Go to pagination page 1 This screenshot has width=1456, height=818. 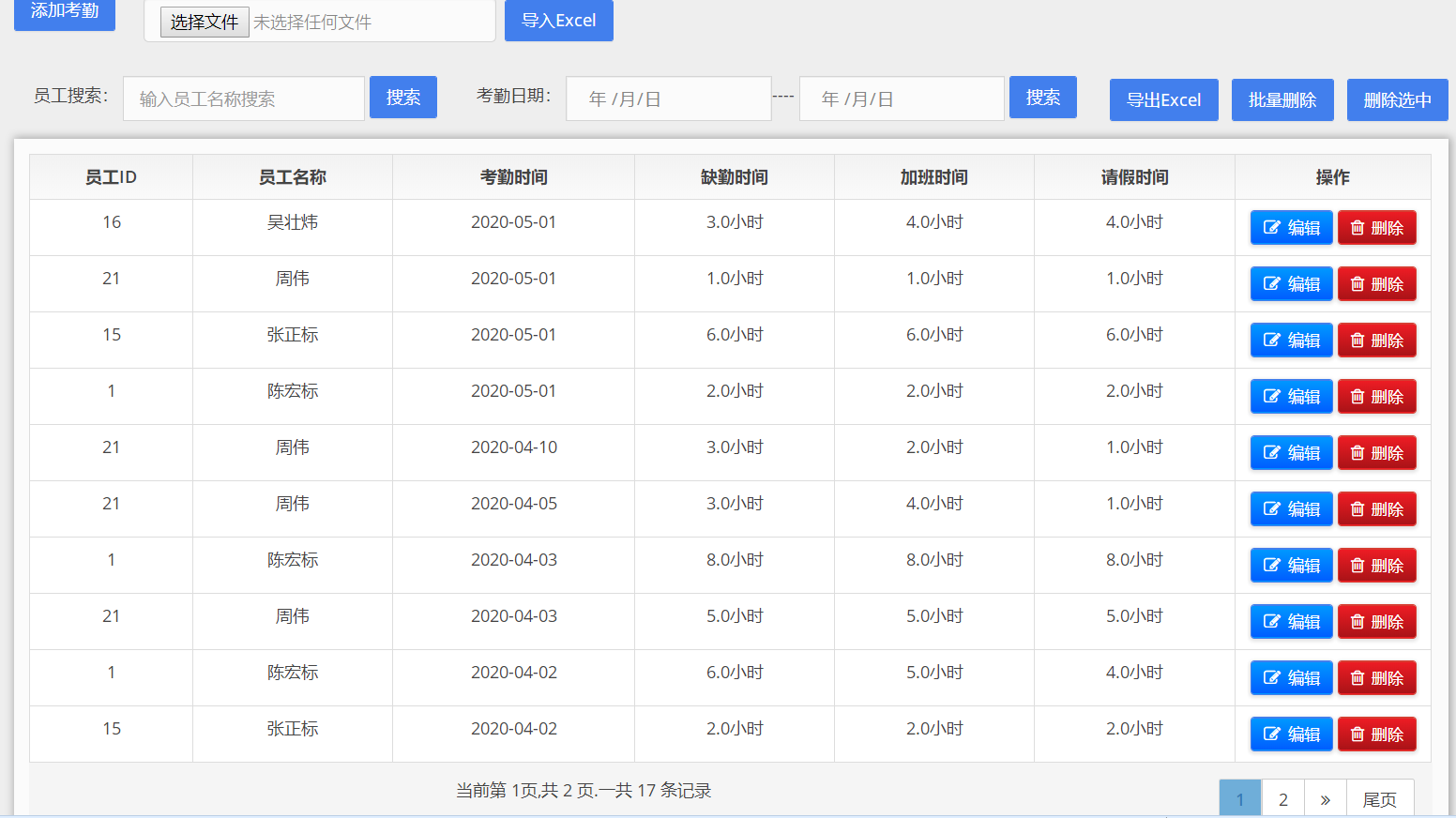coord(1240,799)
